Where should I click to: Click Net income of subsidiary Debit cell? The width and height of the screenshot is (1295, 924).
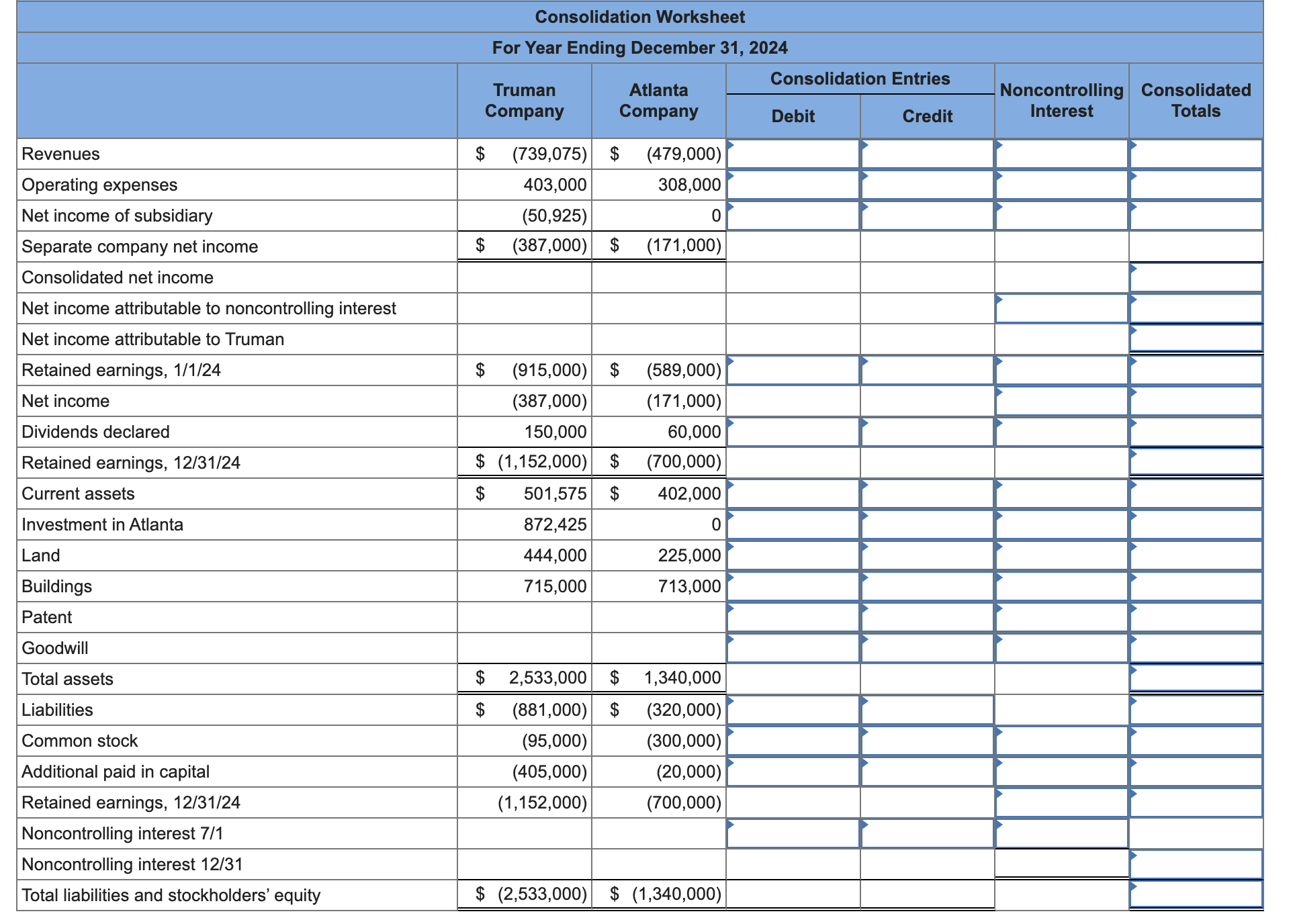tap(793, 216)
